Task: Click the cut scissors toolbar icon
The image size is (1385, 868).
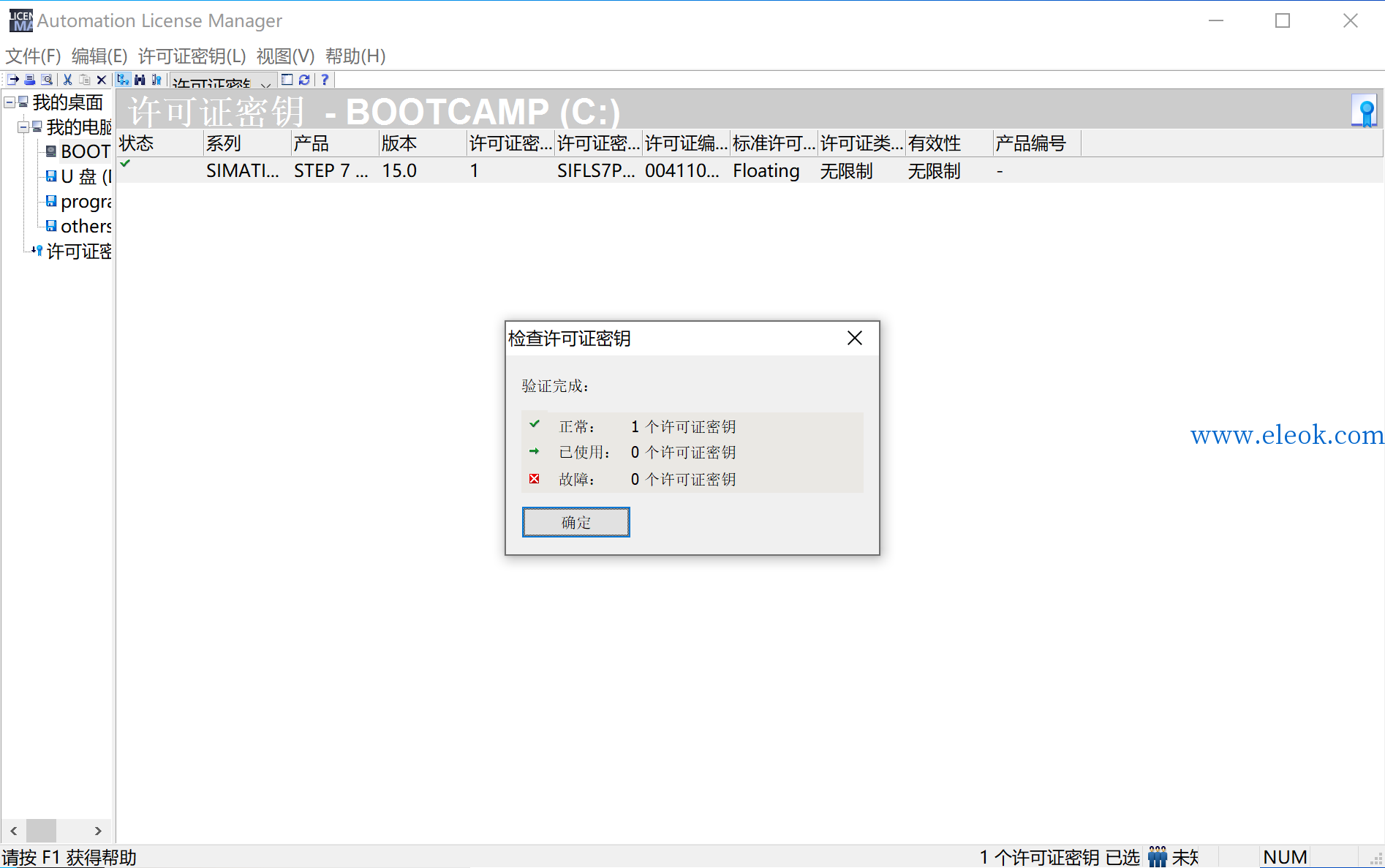Action: point(67,80)
